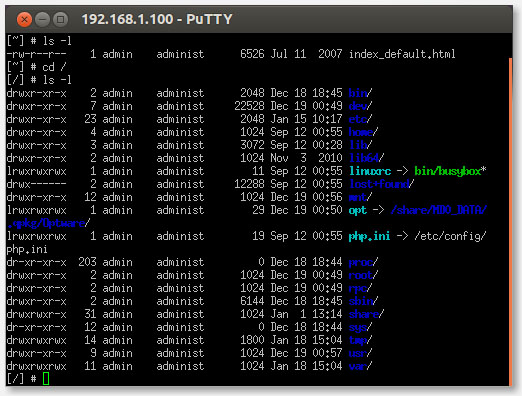522x396 pixels.
Task: Click the timestamp 'Jan 1 13:14'
Action: point(306,314)
